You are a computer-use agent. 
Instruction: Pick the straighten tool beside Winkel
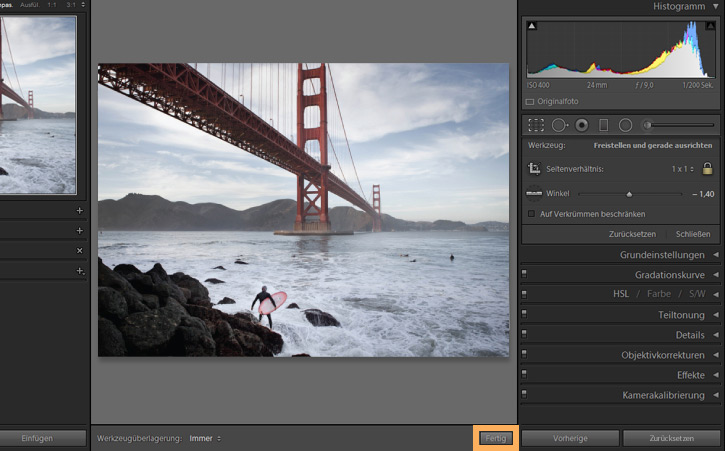tap(534, 193)
